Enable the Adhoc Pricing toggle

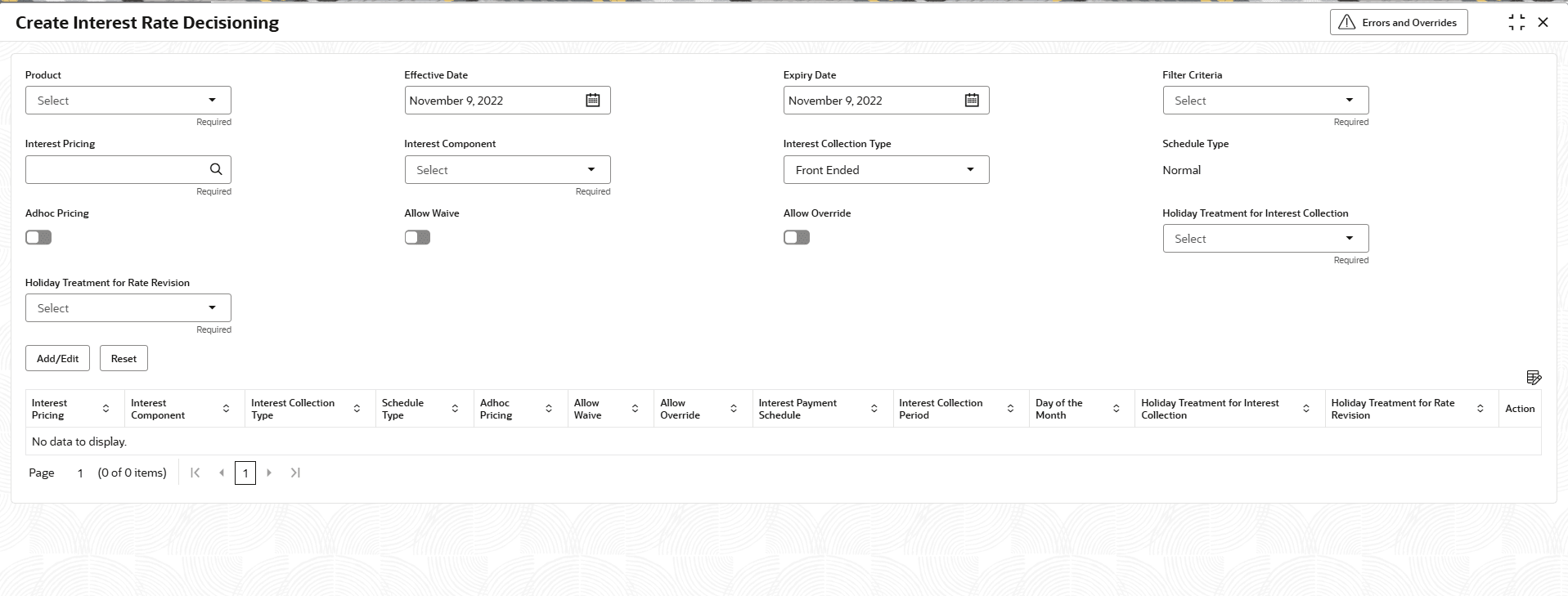(x=38, y=237)
